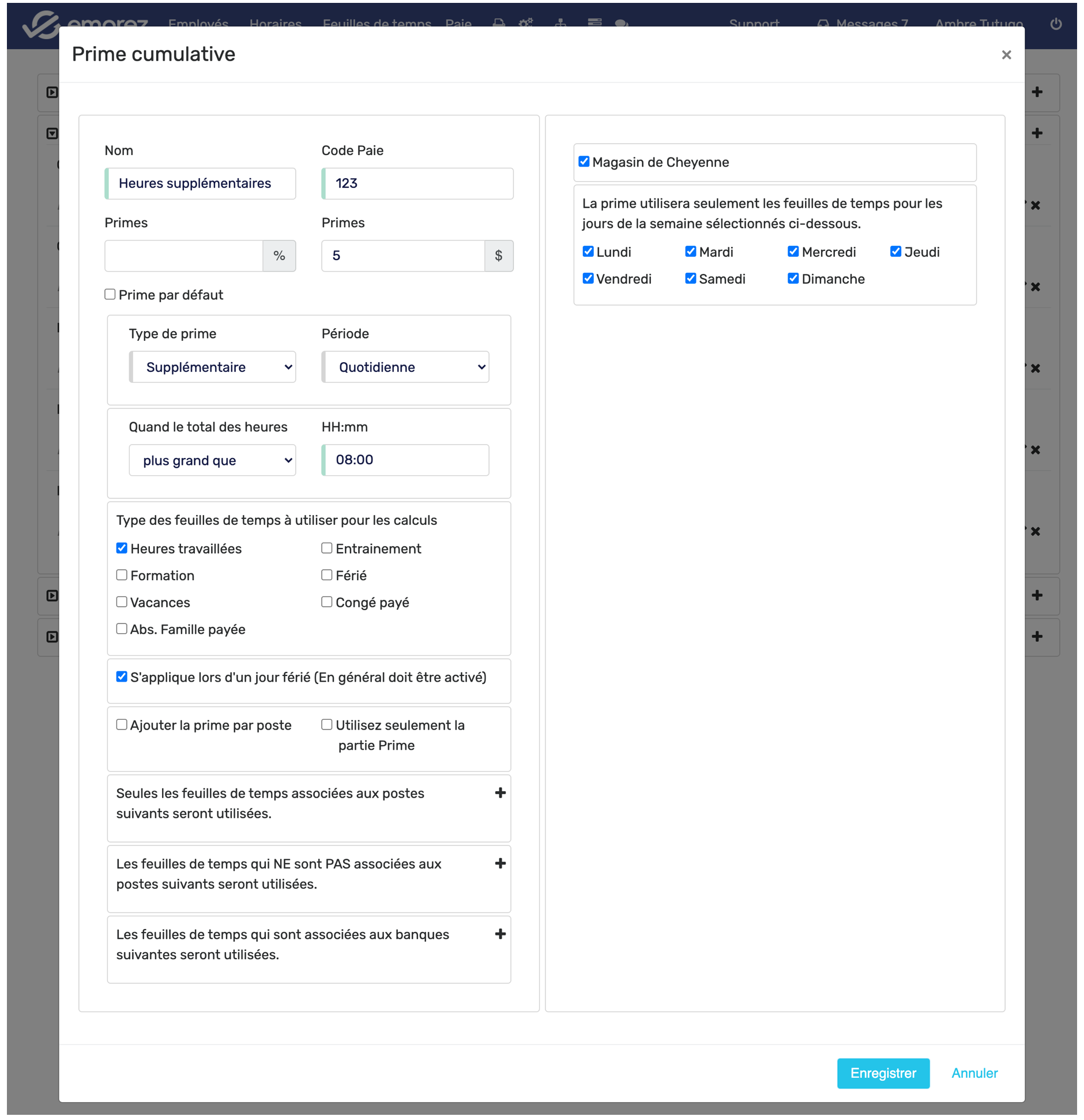Click Annuler to cancel
The image size is (1084, 1120).
[x=974, y=1073]
